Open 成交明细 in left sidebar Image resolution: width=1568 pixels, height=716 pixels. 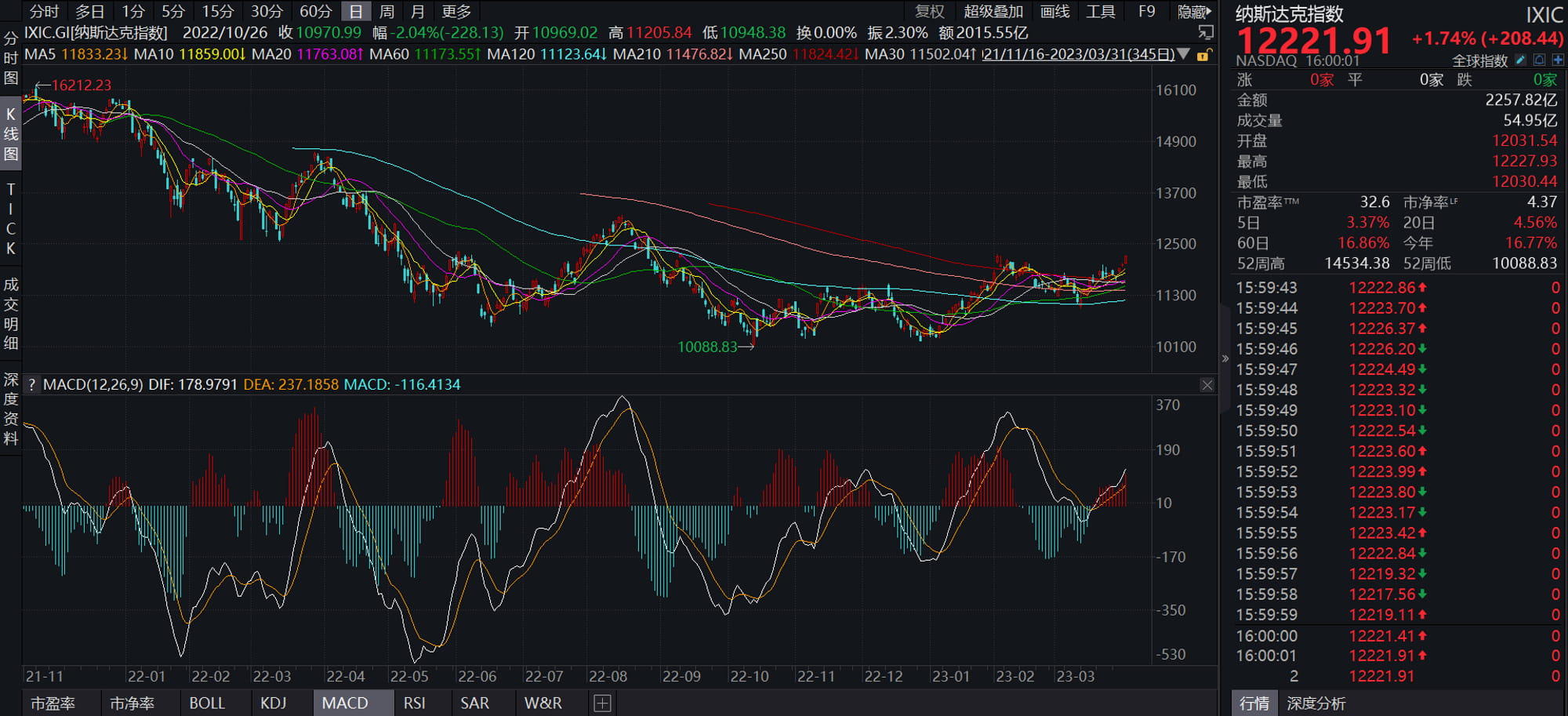coord(10,314)
